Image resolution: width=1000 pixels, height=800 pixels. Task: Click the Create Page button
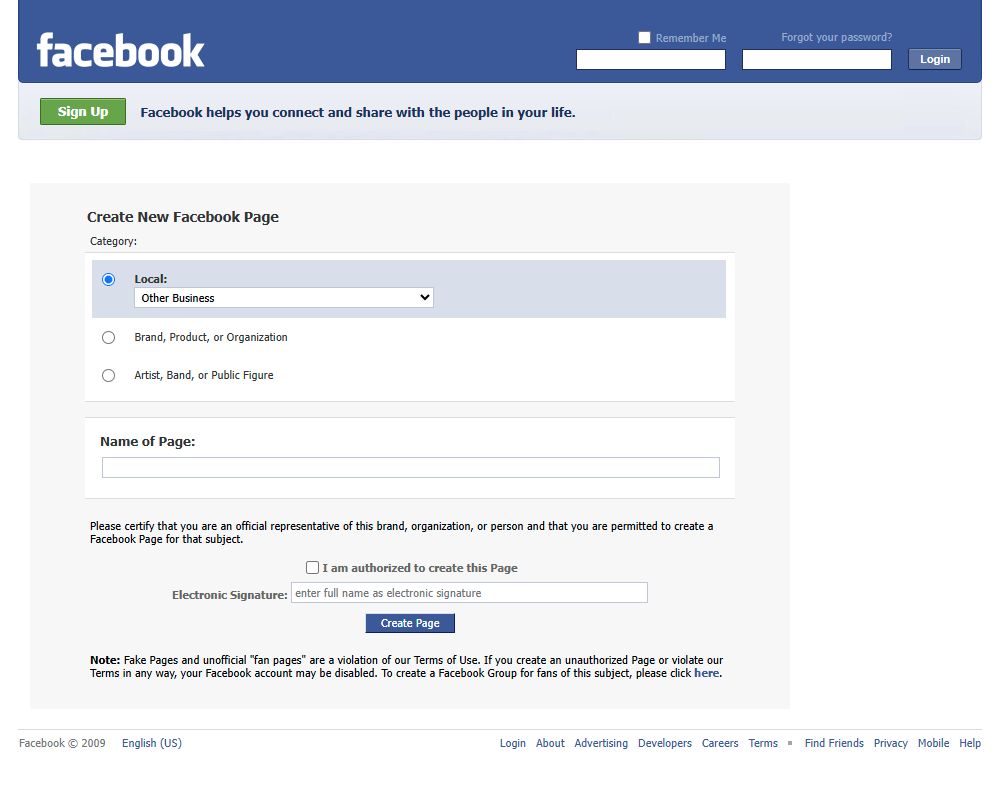410,623
